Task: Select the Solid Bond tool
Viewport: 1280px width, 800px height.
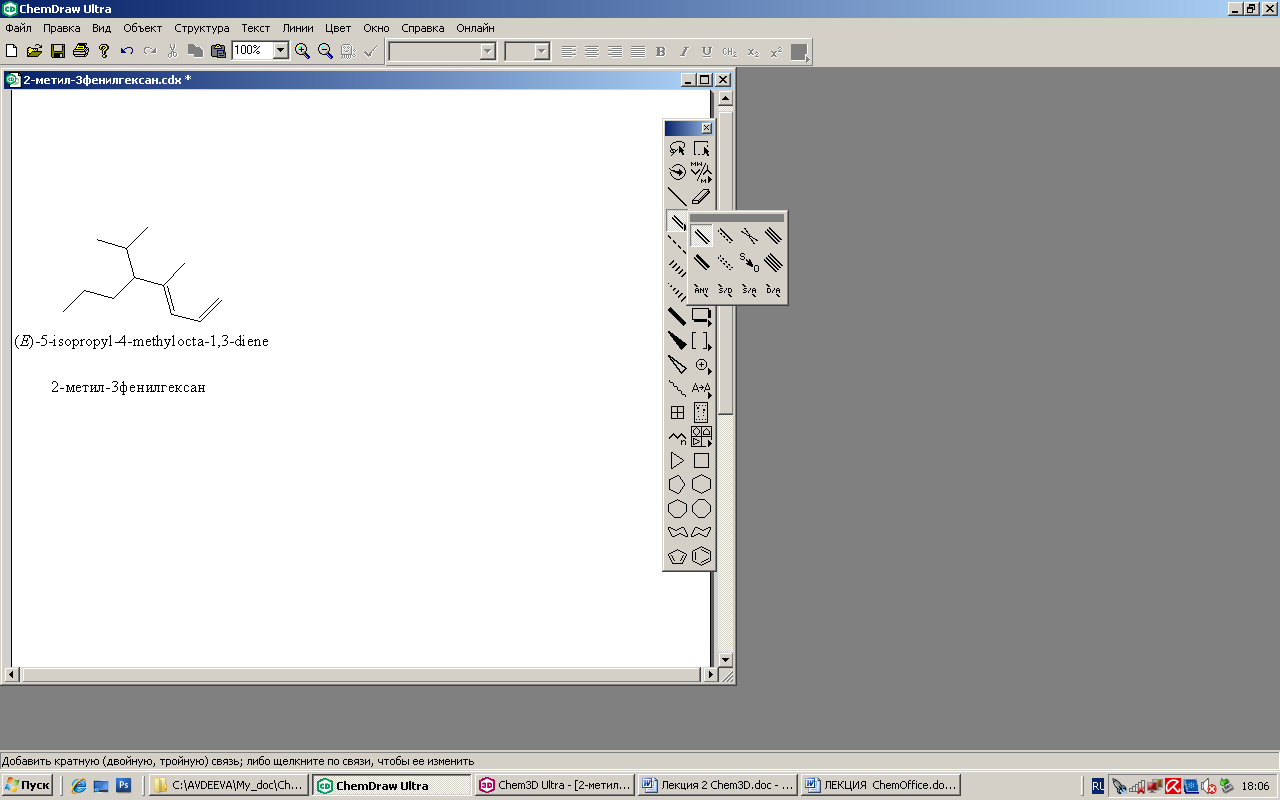Action: click(677, 197)
